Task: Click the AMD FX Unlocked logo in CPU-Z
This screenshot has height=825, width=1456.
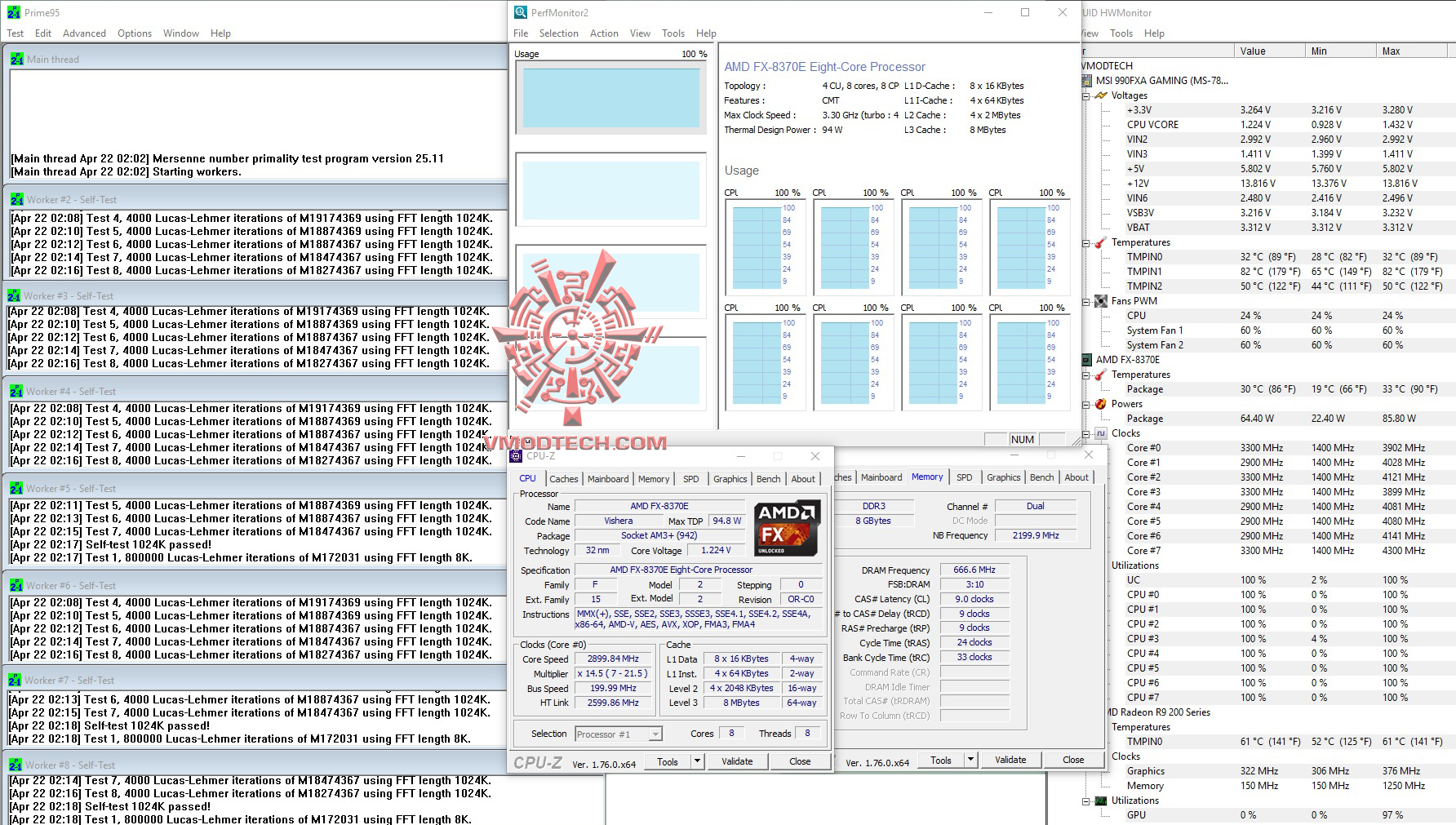Action: [x=787, y=528]
